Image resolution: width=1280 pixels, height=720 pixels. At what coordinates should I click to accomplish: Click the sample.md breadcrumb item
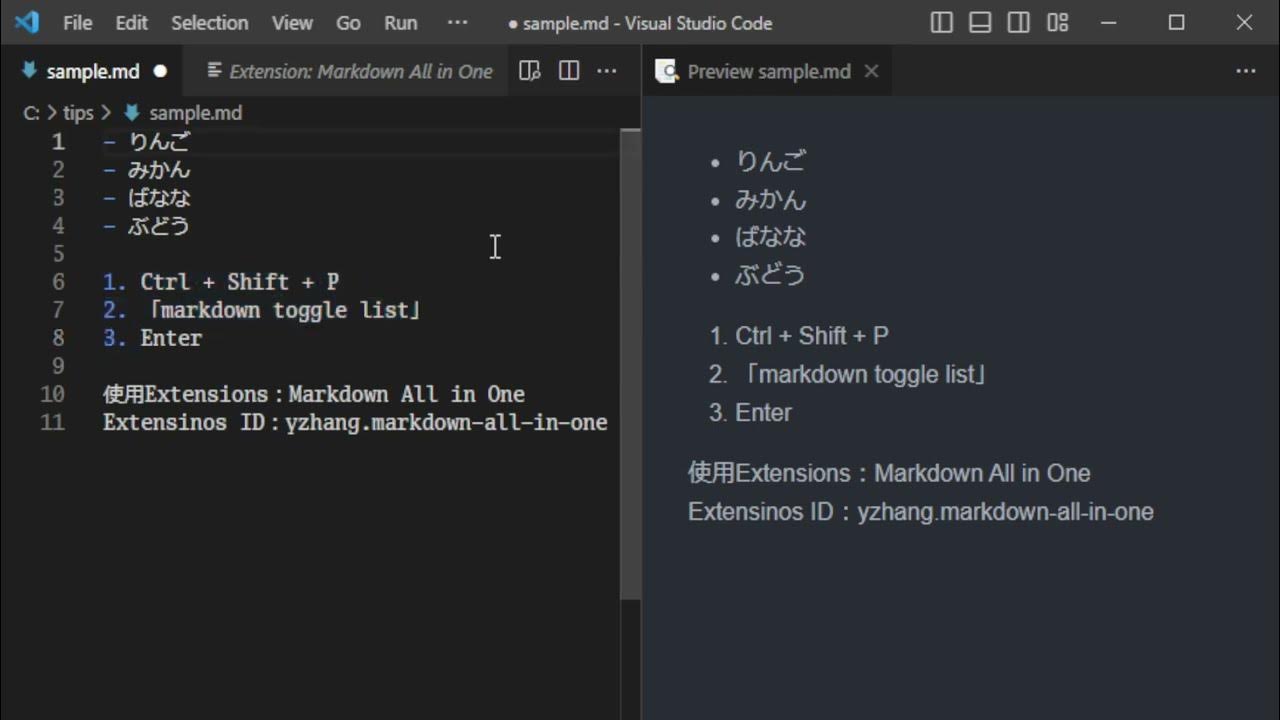[195, 113]
